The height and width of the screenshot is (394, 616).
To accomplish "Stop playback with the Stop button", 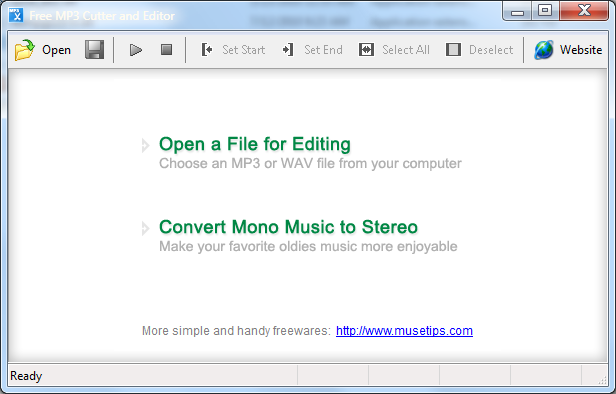I will [167, 49].
